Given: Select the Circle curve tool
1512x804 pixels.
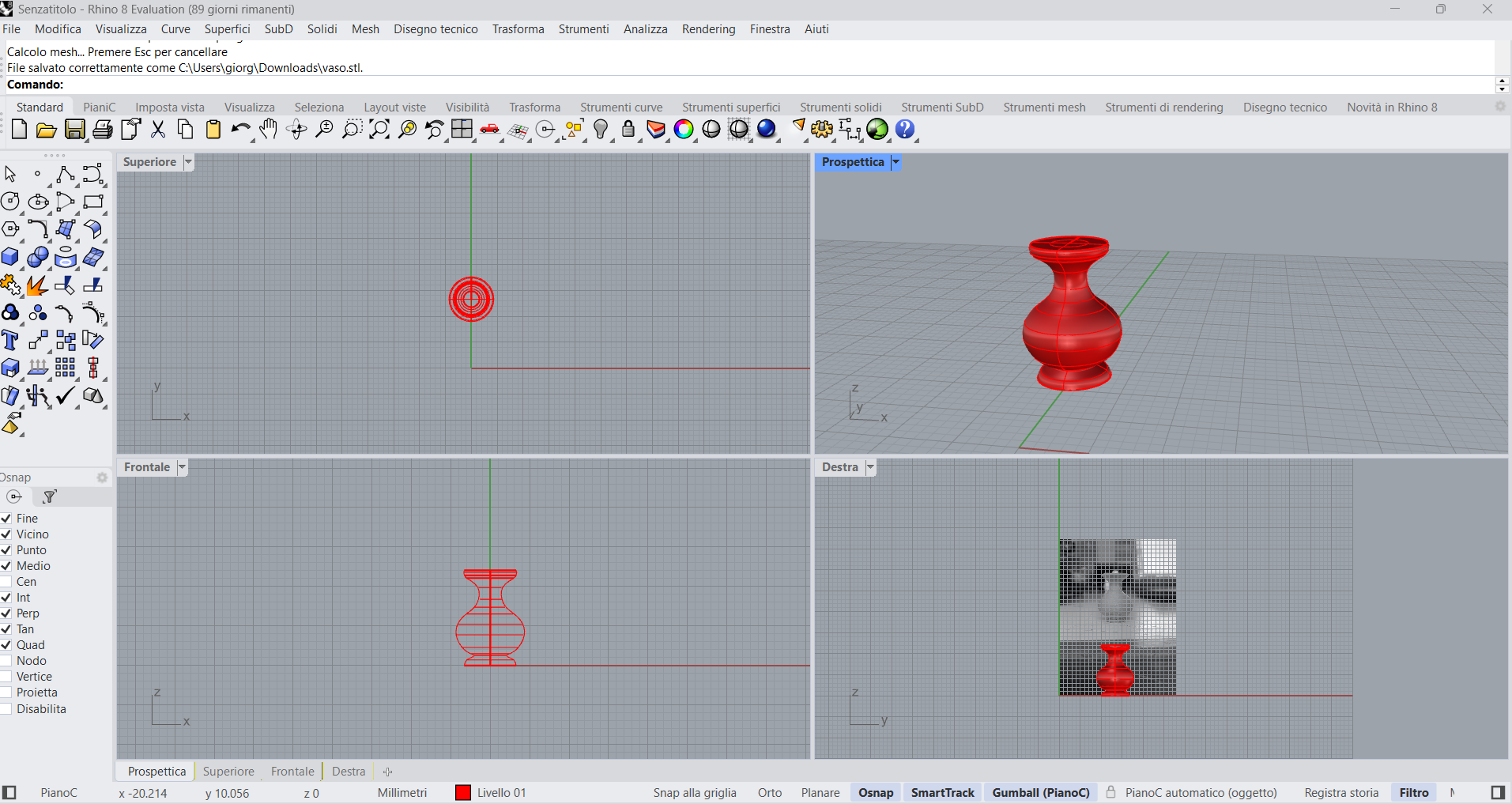Looking at the screenshot, I should pos(10,202).
